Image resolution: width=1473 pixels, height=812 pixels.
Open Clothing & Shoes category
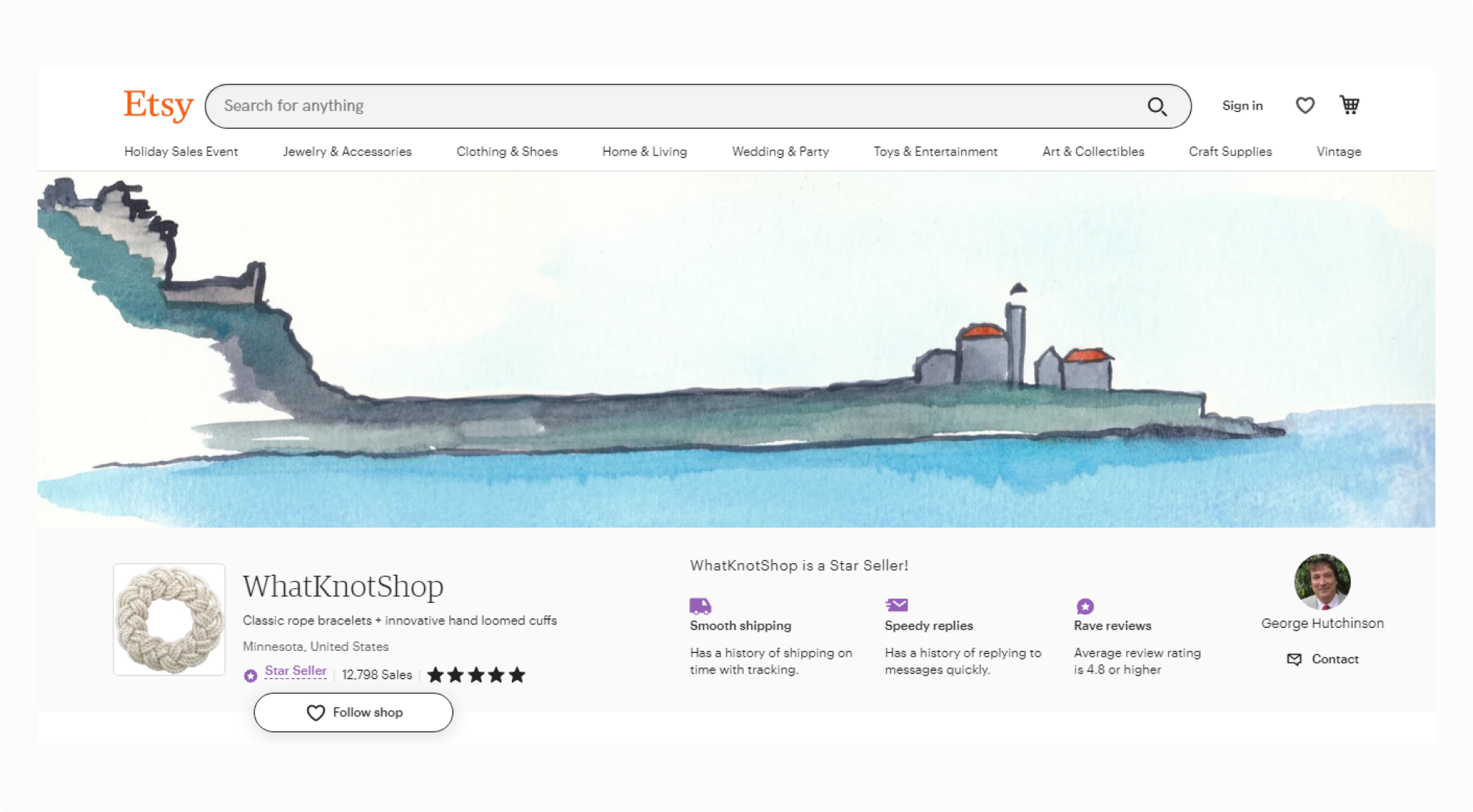pos(507,151)
